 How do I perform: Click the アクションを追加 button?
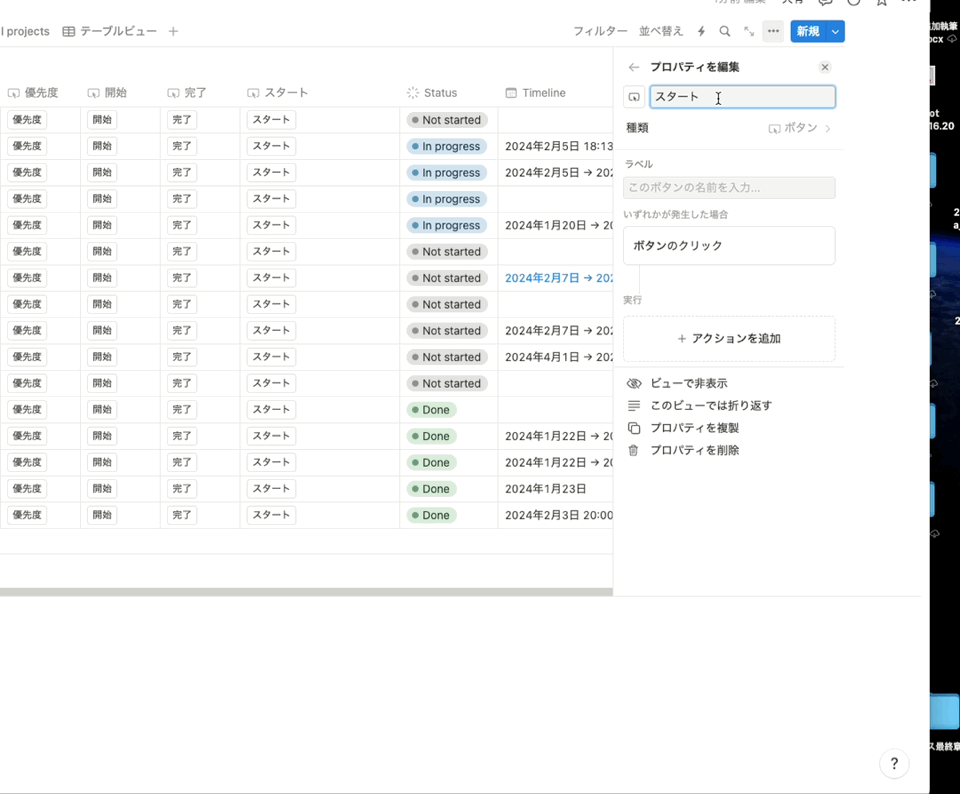[x=728, y=339]
